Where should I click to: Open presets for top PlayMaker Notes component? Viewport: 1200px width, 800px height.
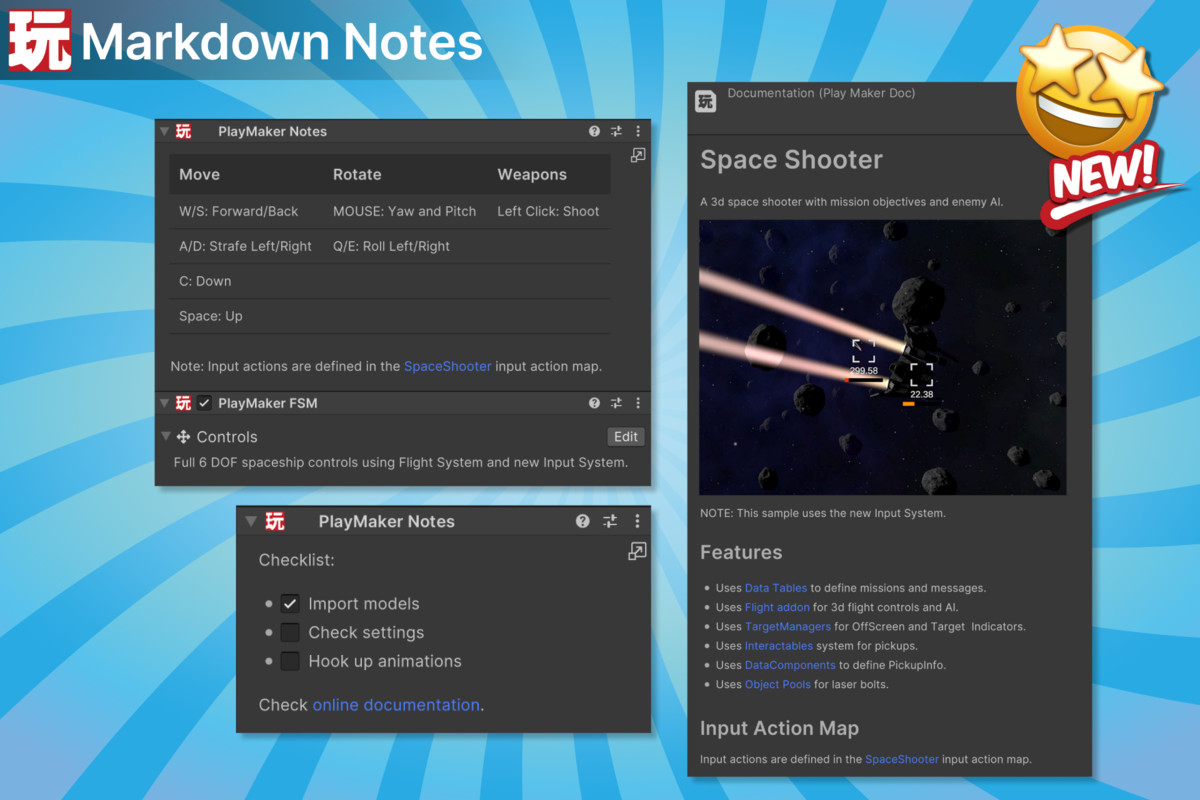616,131
